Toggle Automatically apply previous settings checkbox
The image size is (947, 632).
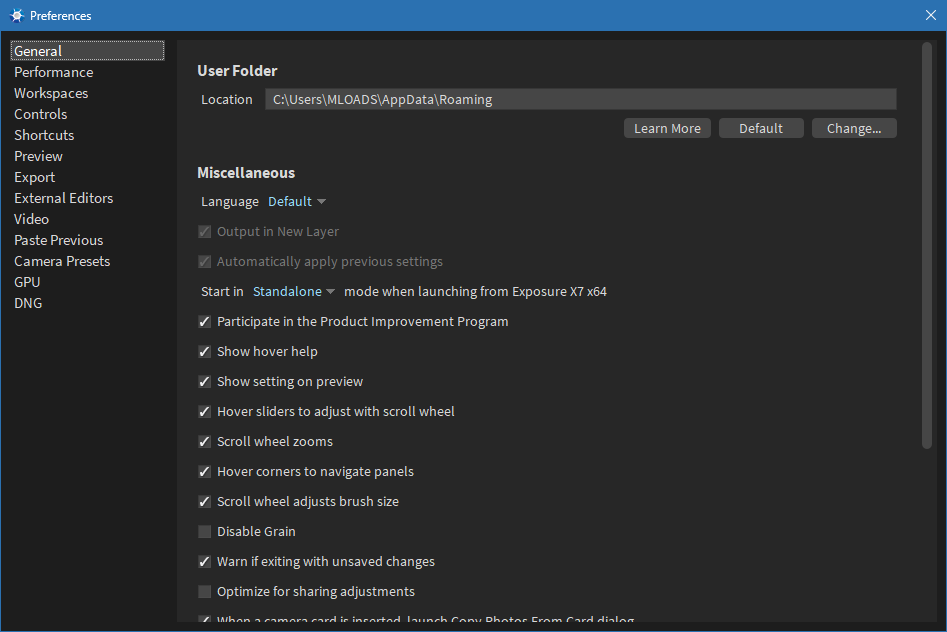205,262
